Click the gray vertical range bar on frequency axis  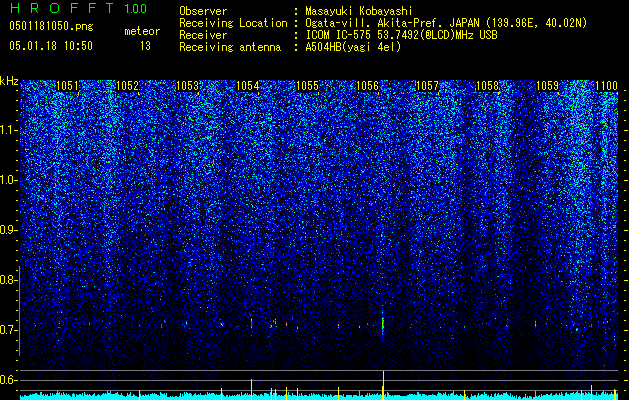click(x=19, y=311)
